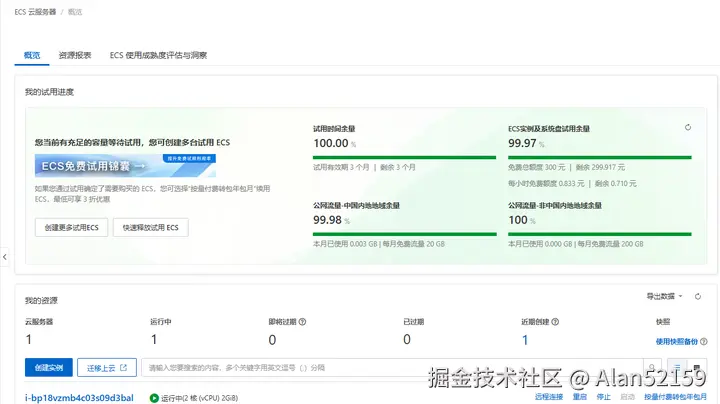
Task: Refresh my resources section icon
Action: click(698, 297)
